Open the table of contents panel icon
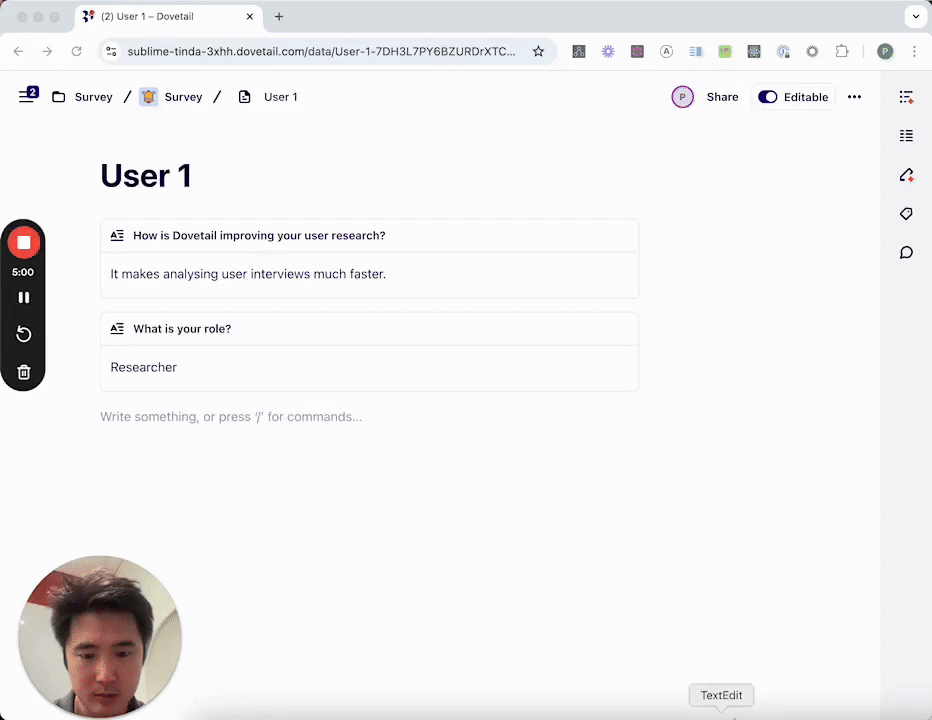The width and height of the screenshot is (932, 720). pos(906,97)
